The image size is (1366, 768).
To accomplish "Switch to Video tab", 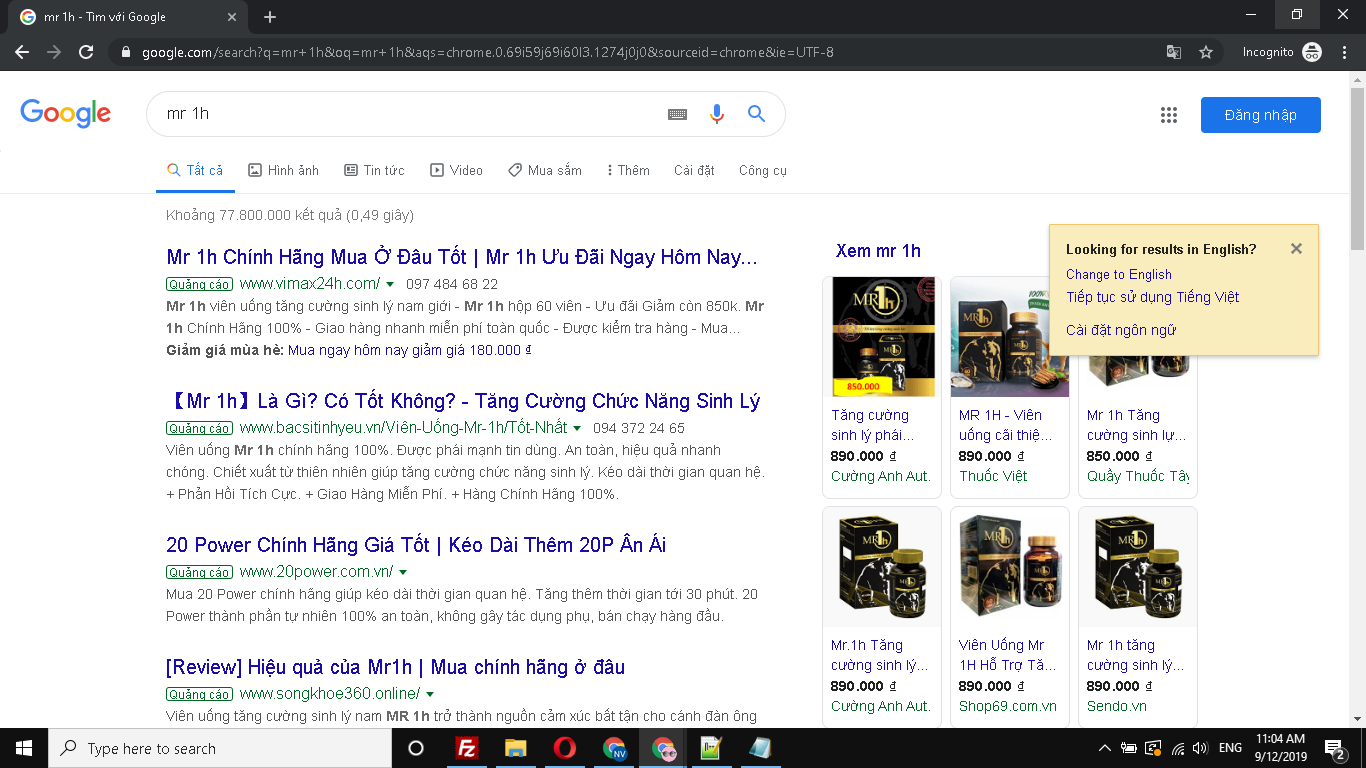I will (x=456, y=170).
